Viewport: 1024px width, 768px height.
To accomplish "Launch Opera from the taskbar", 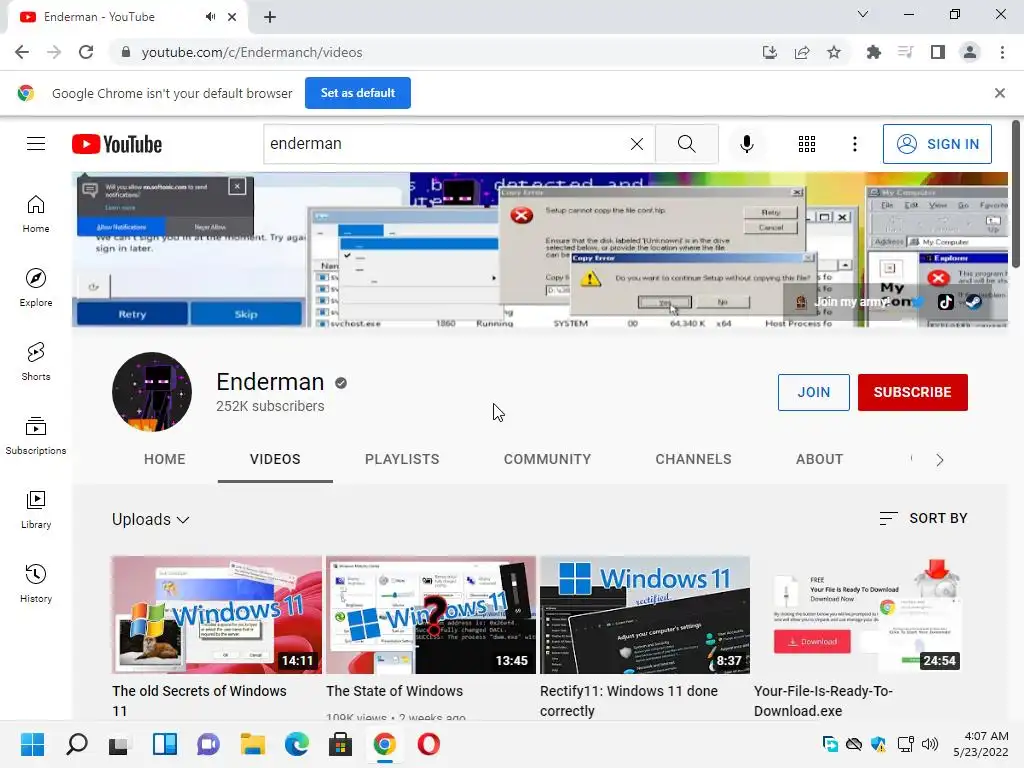I will click(x=428, y=744).
